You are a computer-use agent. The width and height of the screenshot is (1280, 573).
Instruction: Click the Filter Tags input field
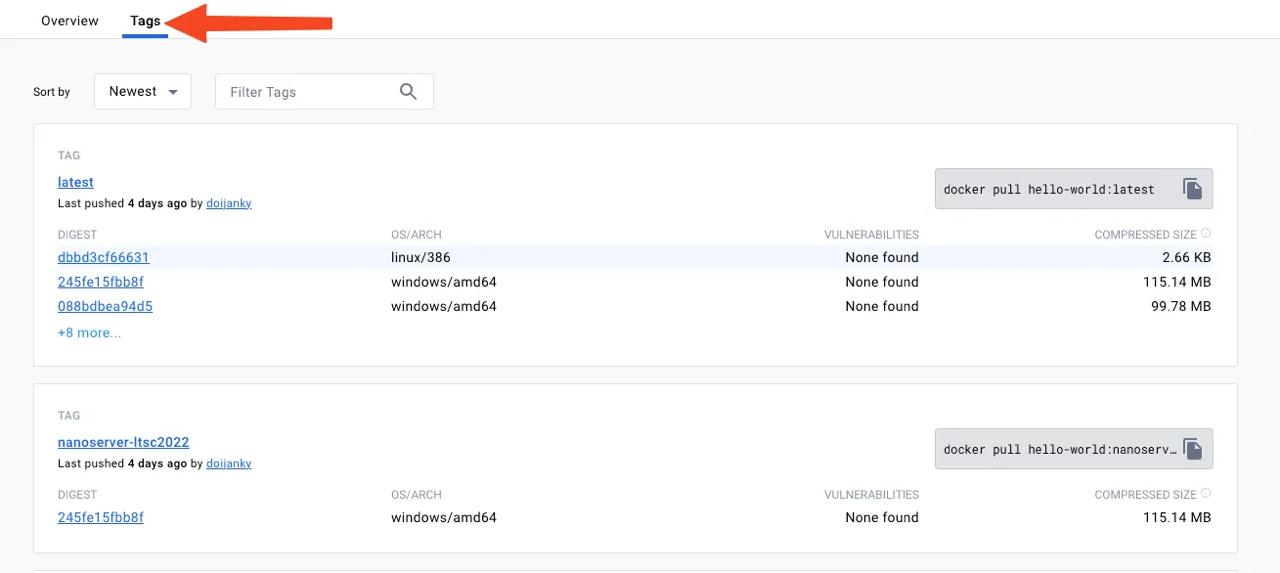[305, 92]
